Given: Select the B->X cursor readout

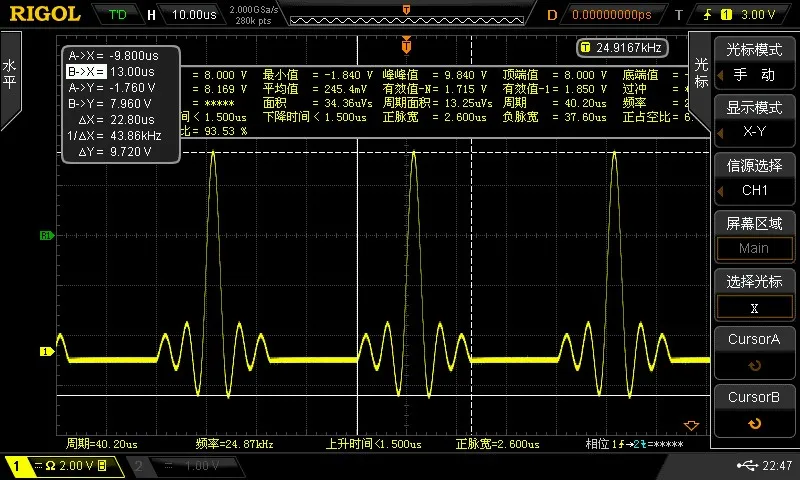Looking at the screenshot, I should (x=111, y=72).
